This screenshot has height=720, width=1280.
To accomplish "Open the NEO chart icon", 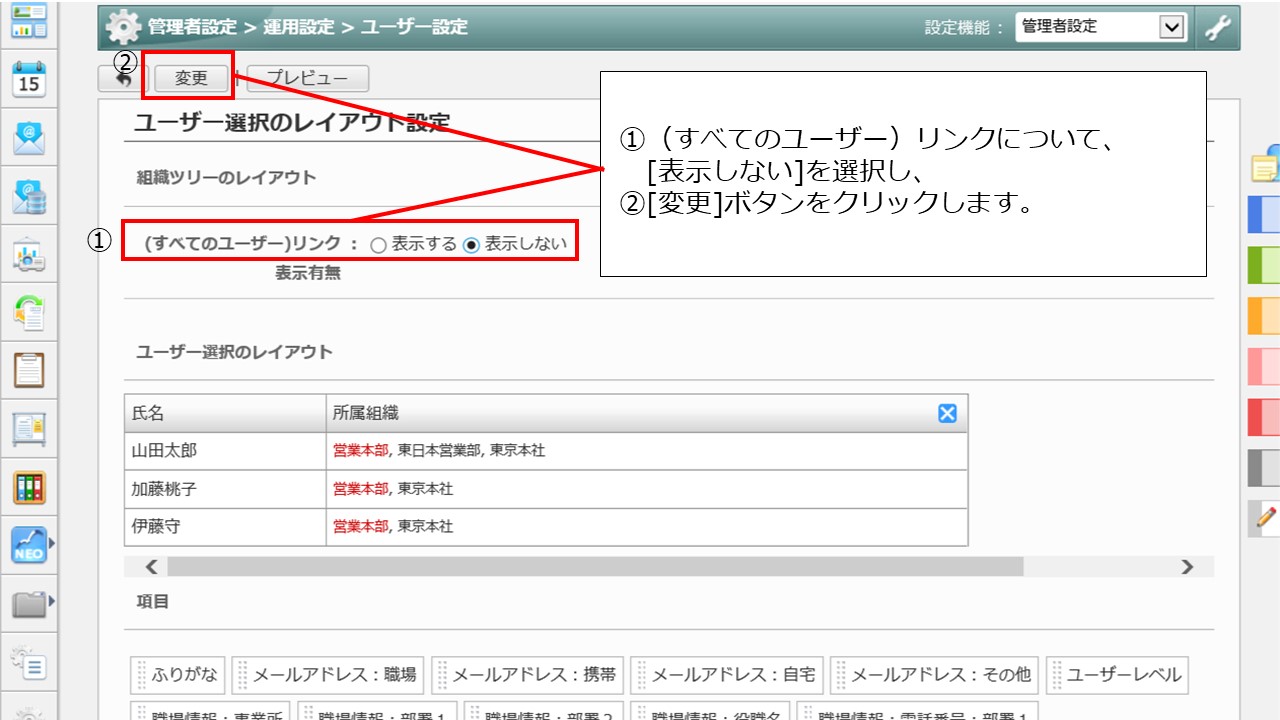I will coord(29,545).
